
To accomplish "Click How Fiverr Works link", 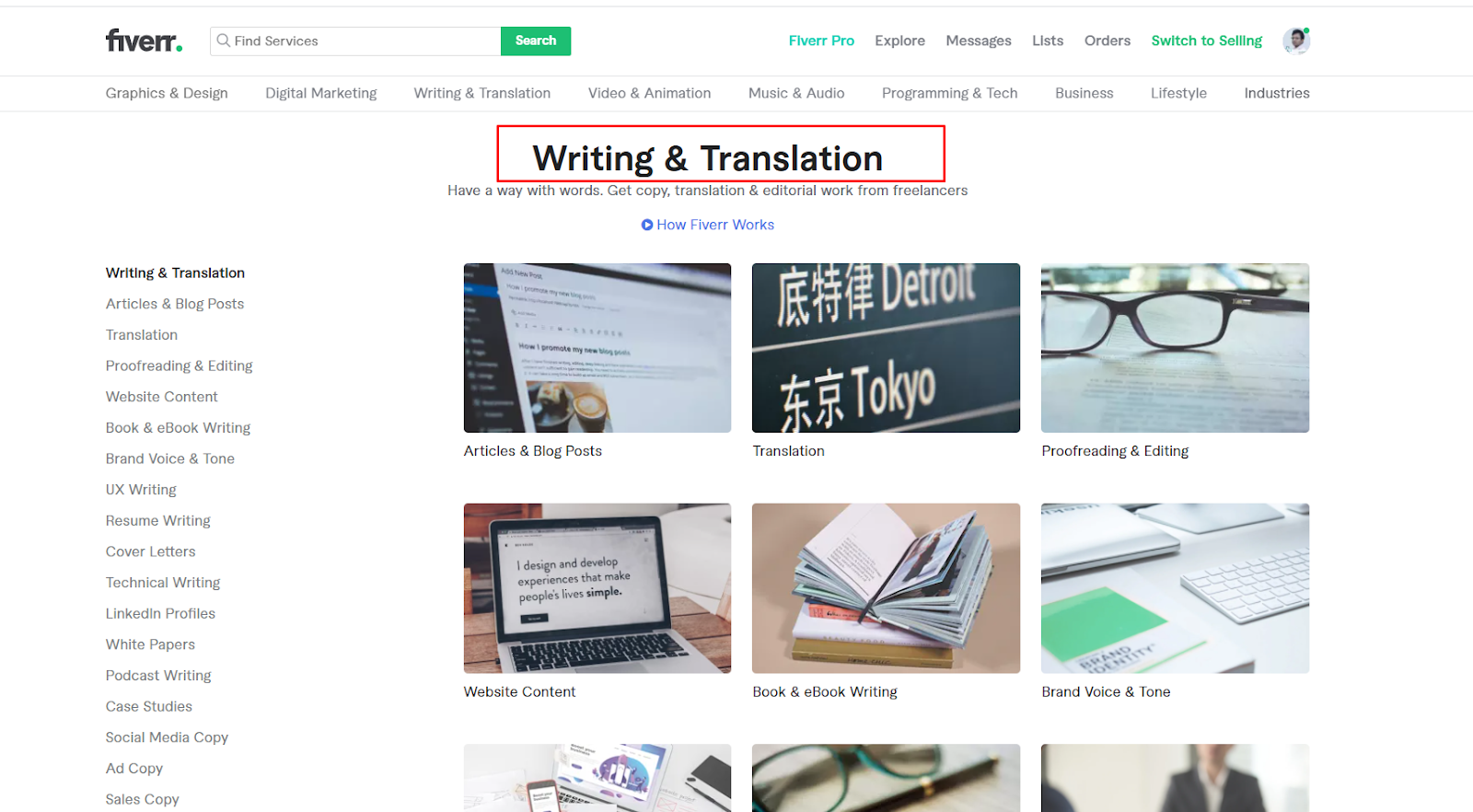I will (715, 225).
